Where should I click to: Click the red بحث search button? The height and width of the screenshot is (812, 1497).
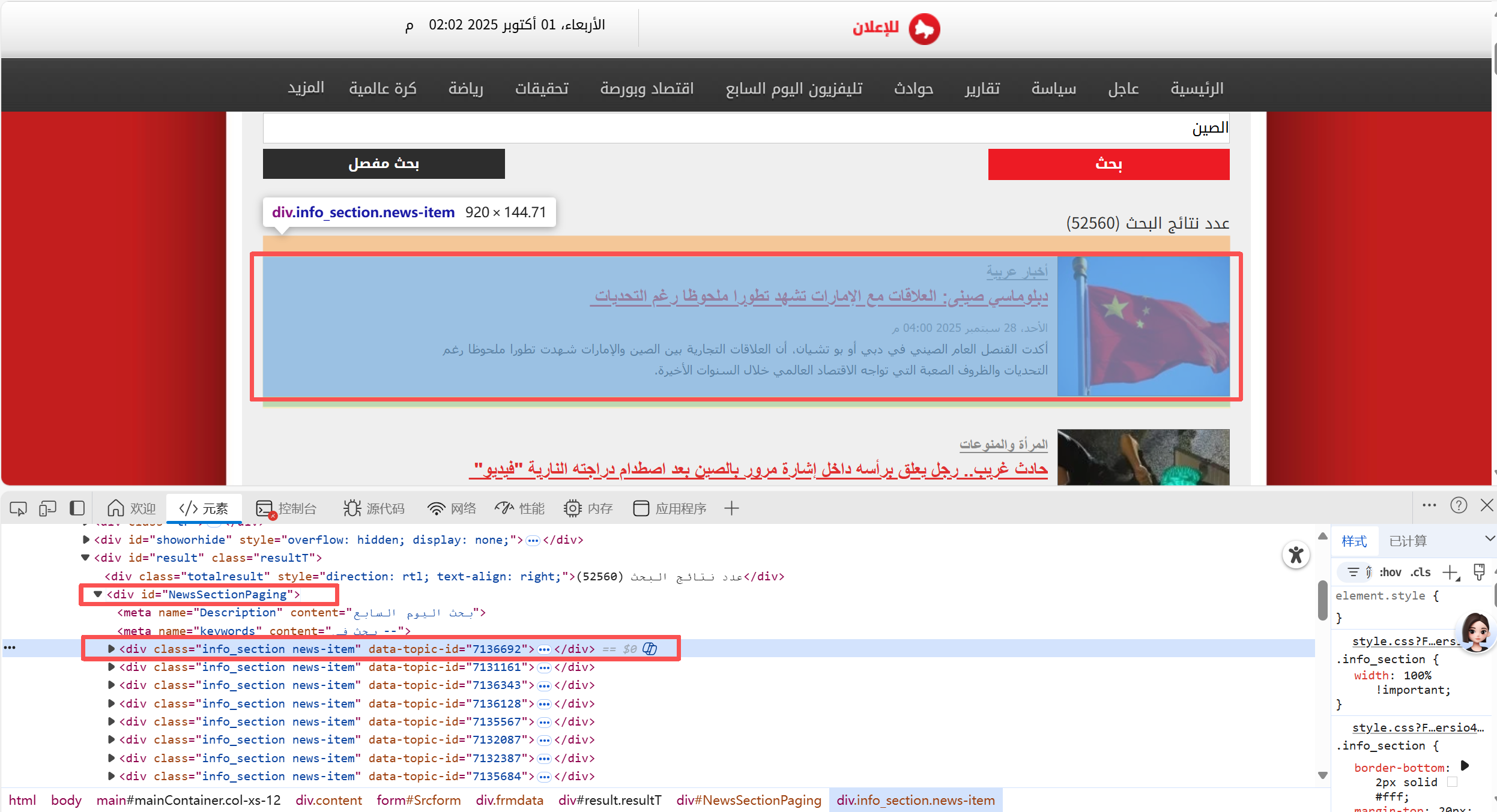[1108, 164]
